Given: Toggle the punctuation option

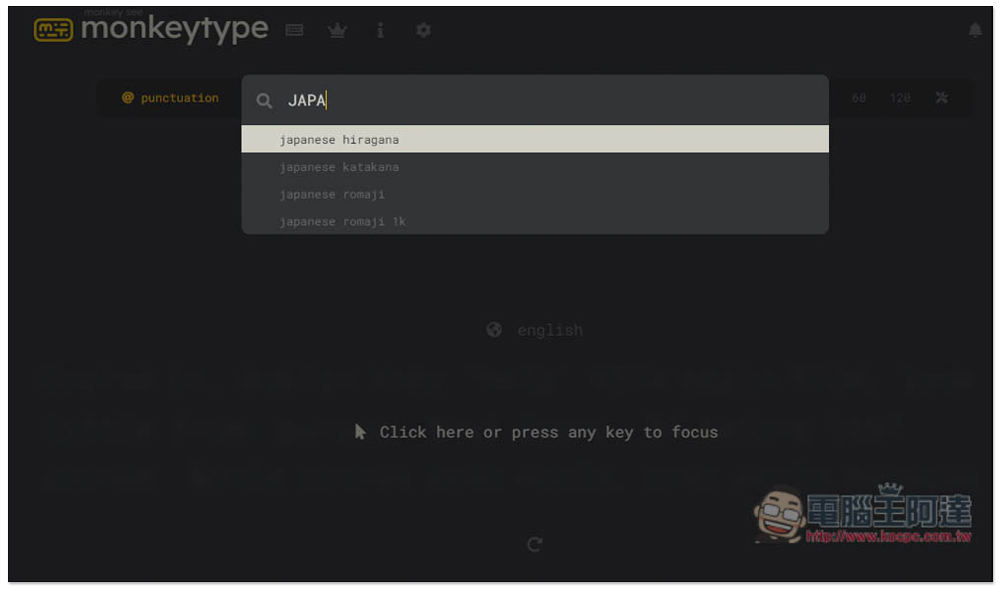Looking at the screenshot, I should 170,98.
